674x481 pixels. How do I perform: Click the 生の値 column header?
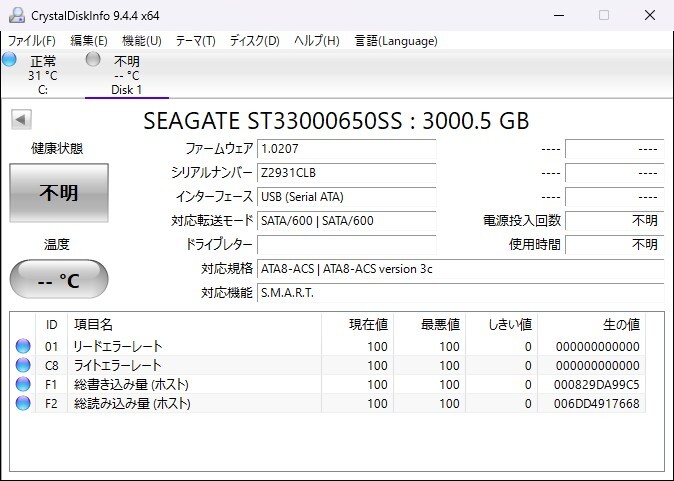(x=620, y=325)
